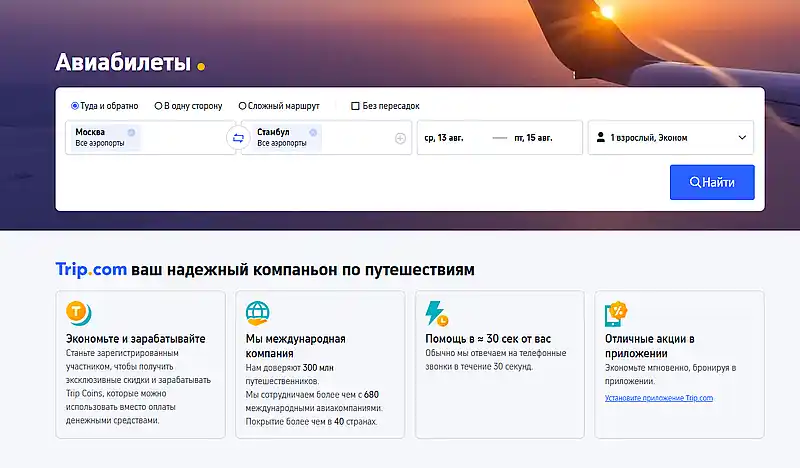Add another destination with the plus icon
Image resolution: width=800 pixels, height=468 pixels.
tap(401, 138)
